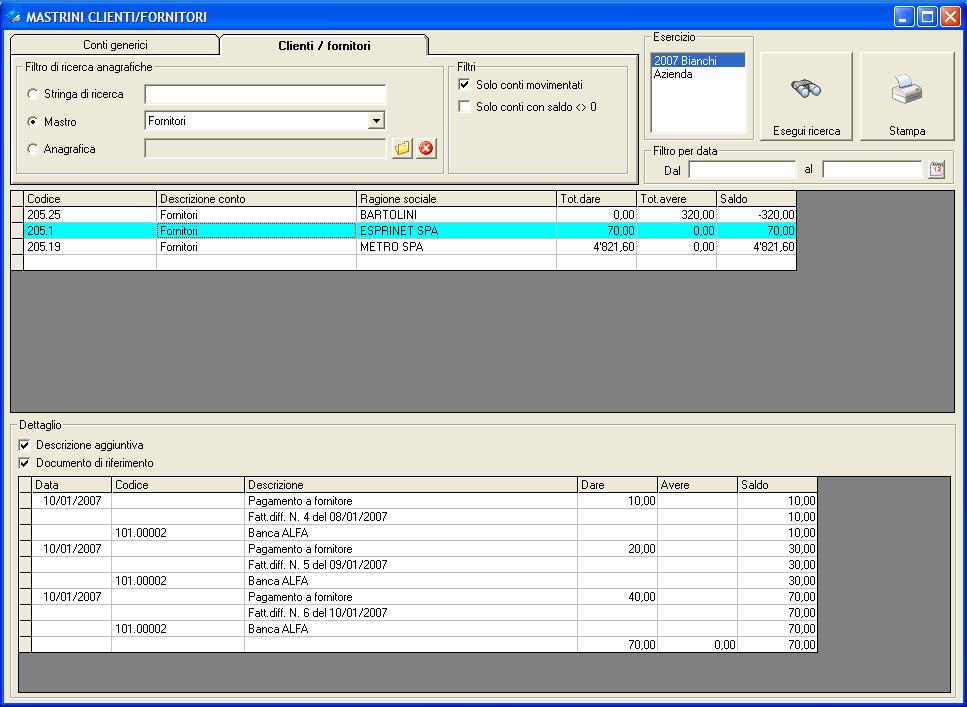
Task: Switch to the Conti generici tab
Action: [115, 45]
